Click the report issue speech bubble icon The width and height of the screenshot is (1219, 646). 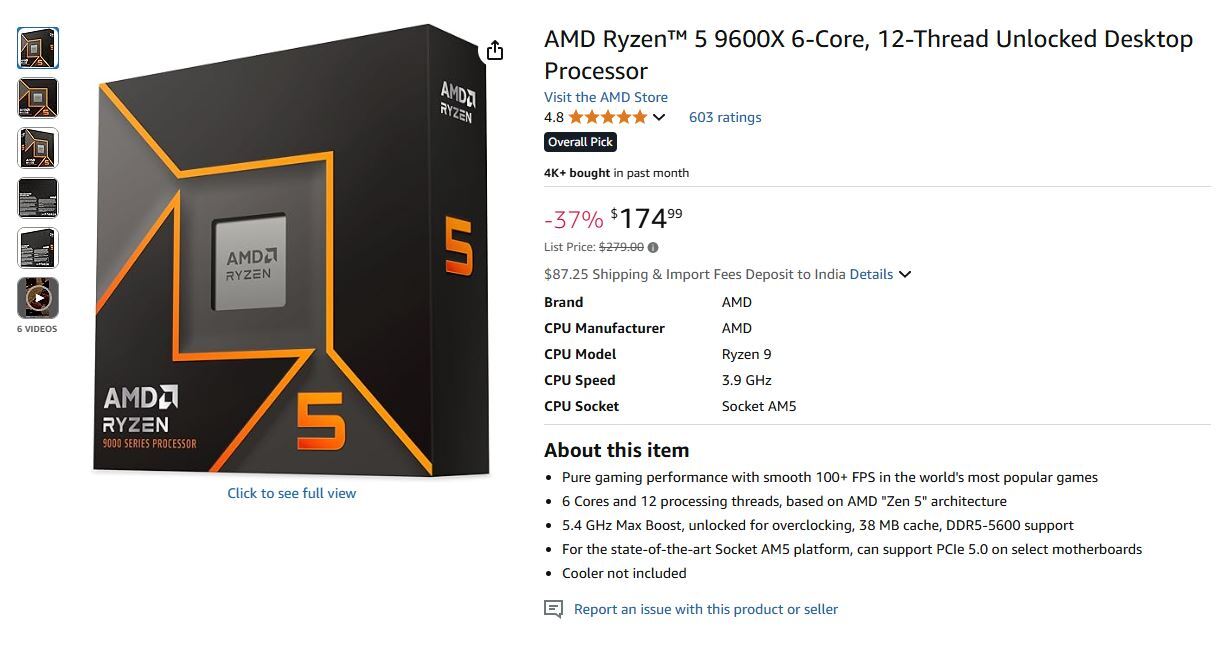coord(553,609)
